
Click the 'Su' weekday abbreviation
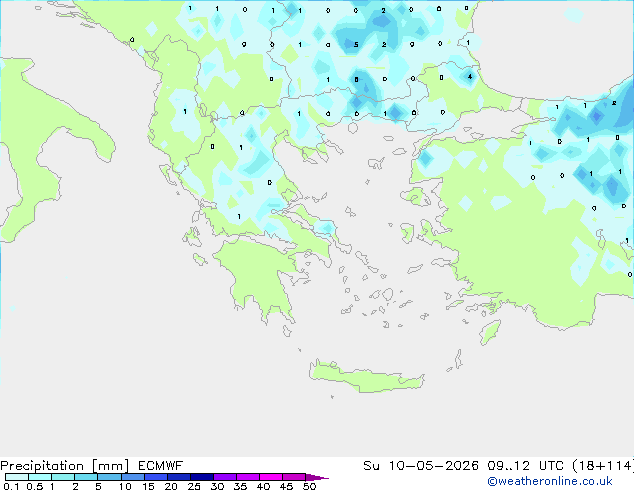click(x=371, y=466)
